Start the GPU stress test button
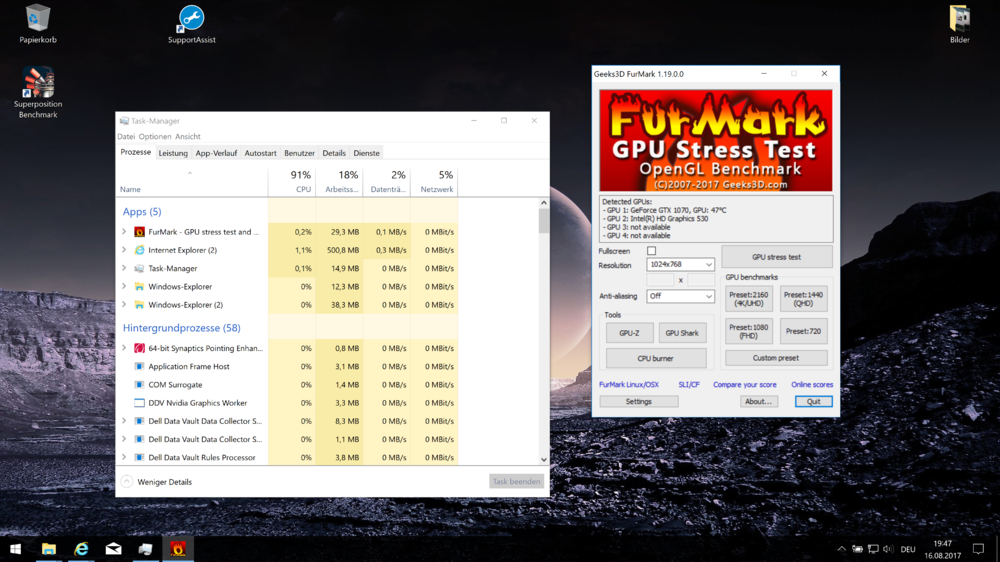The image size is (1000, 562). tap(776, 257)
